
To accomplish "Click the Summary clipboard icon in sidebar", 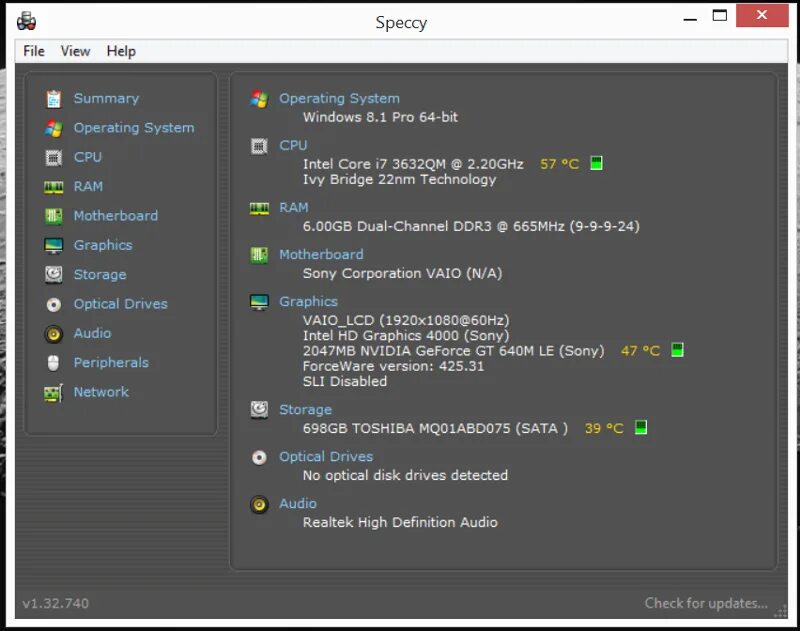I will tap(54, 99).
